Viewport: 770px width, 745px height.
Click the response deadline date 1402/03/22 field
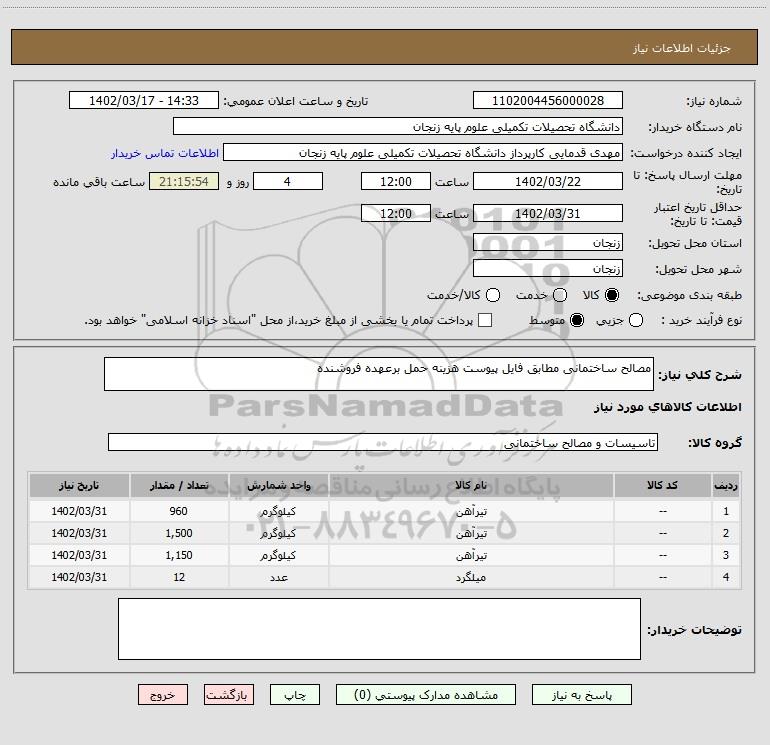548,181
